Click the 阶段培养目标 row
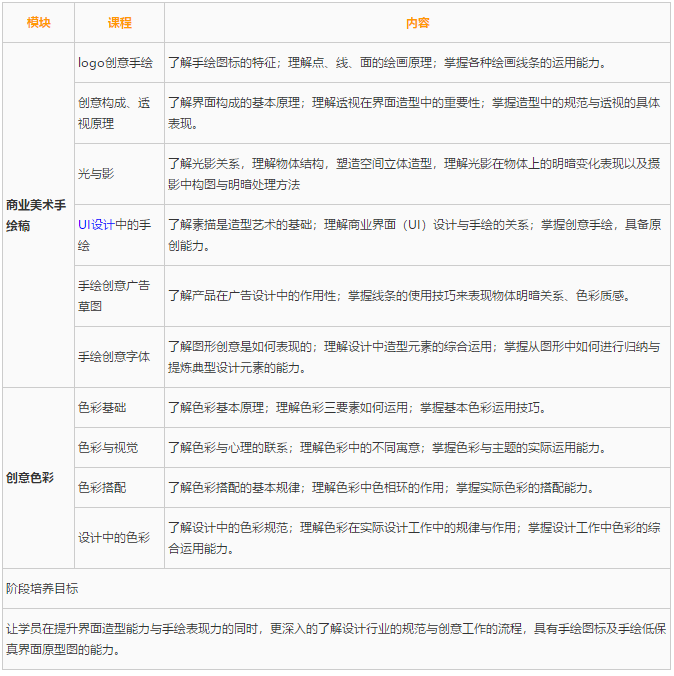 (x=336, y=589)
